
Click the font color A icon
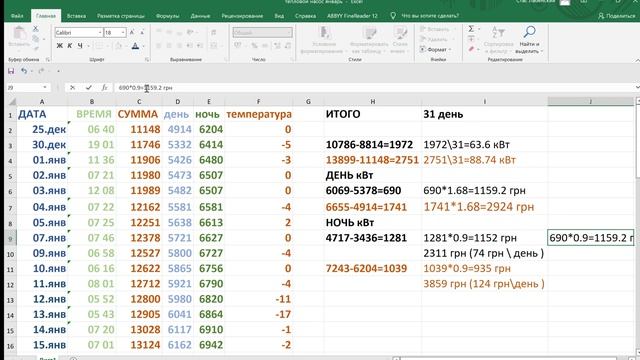coord(135,46)
